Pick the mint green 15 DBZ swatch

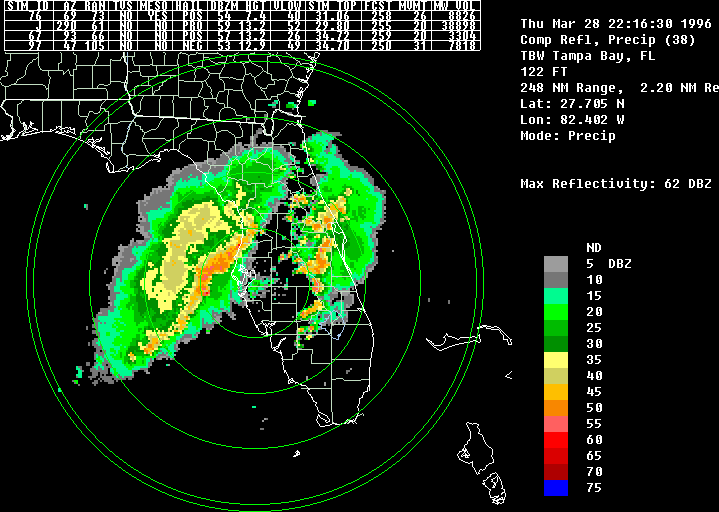coord(556,295)
